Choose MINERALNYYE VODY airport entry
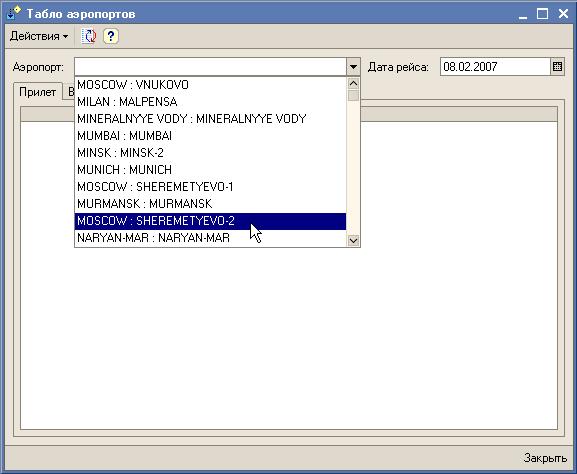Viewport: 577px width, 474px height. coord(210,119)
